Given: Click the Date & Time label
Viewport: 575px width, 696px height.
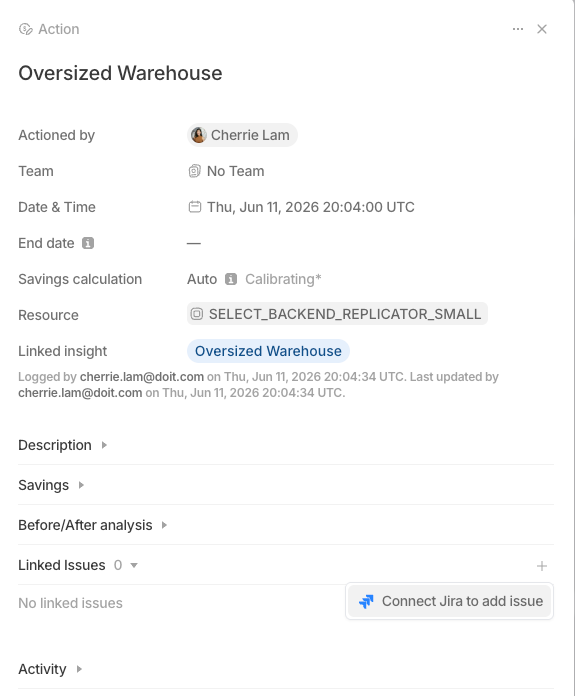Looking at the screenshot, I should tap(57, 207).
